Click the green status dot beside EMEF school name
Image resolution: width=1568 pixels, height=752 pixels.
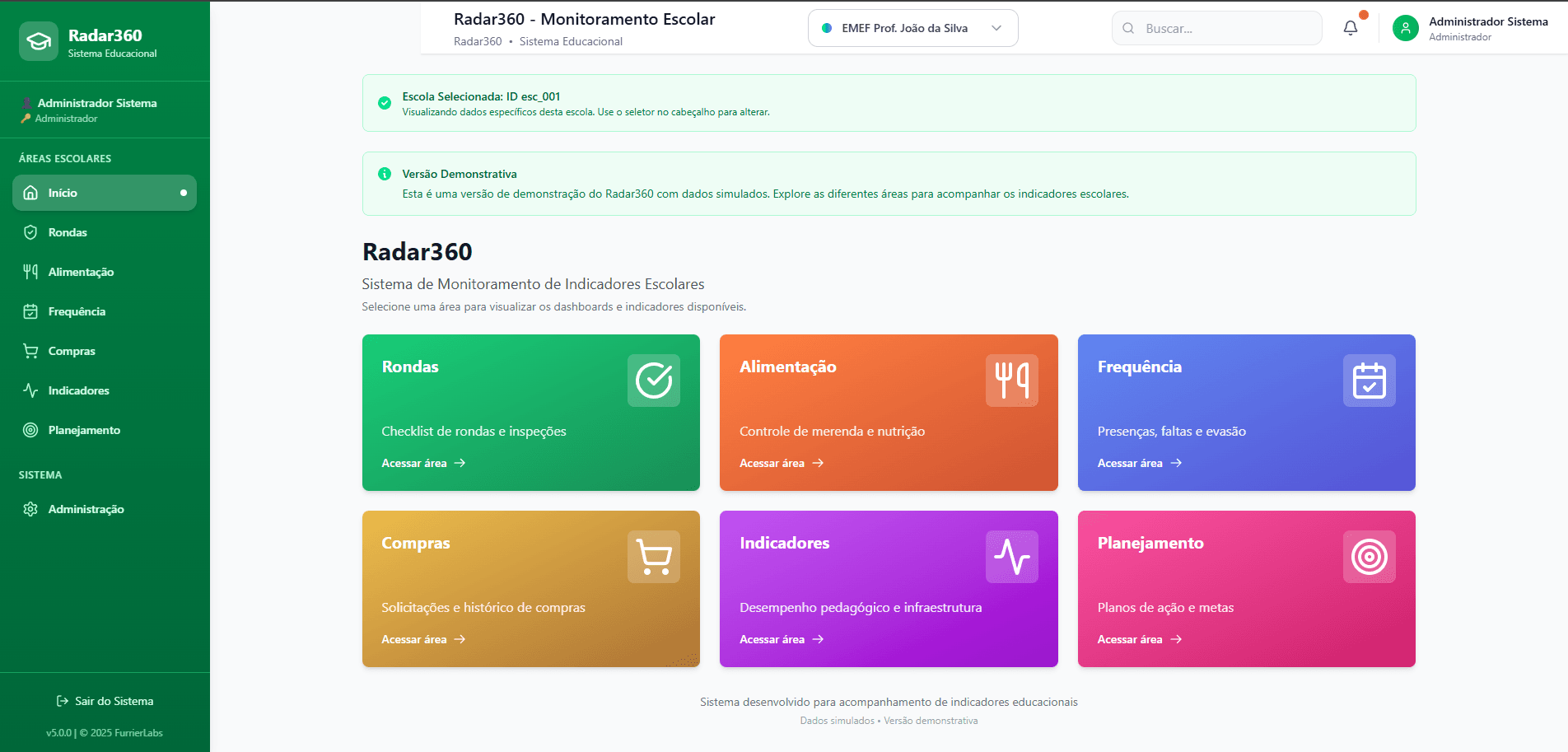point(826,27)
